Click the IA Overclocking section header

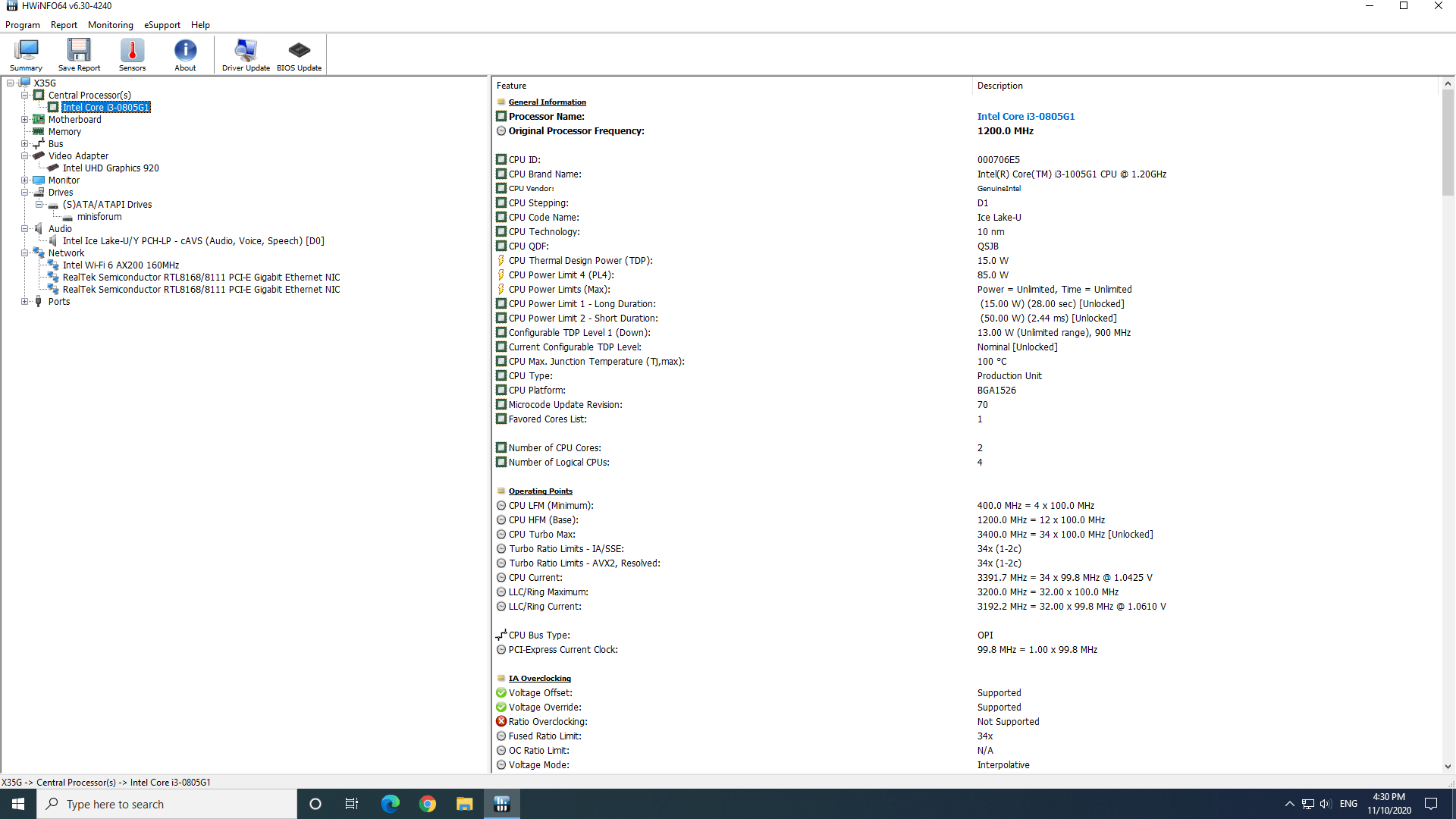pos(539,679)
